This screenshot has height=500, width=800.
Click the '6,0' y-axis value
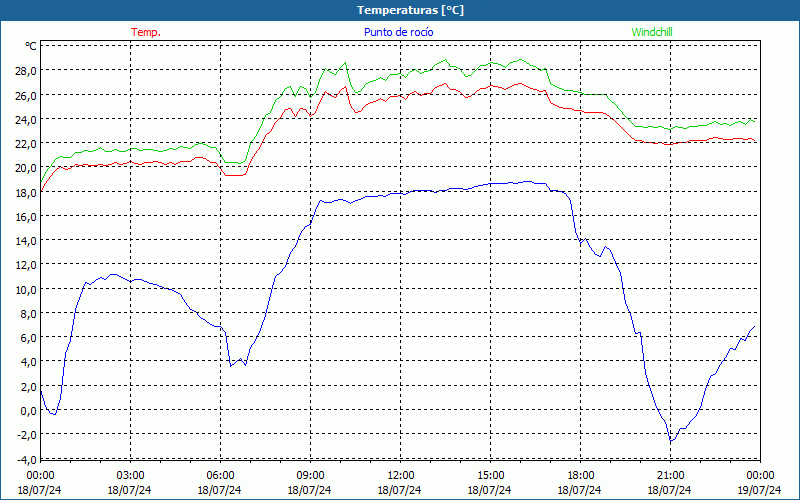(28, 338)
